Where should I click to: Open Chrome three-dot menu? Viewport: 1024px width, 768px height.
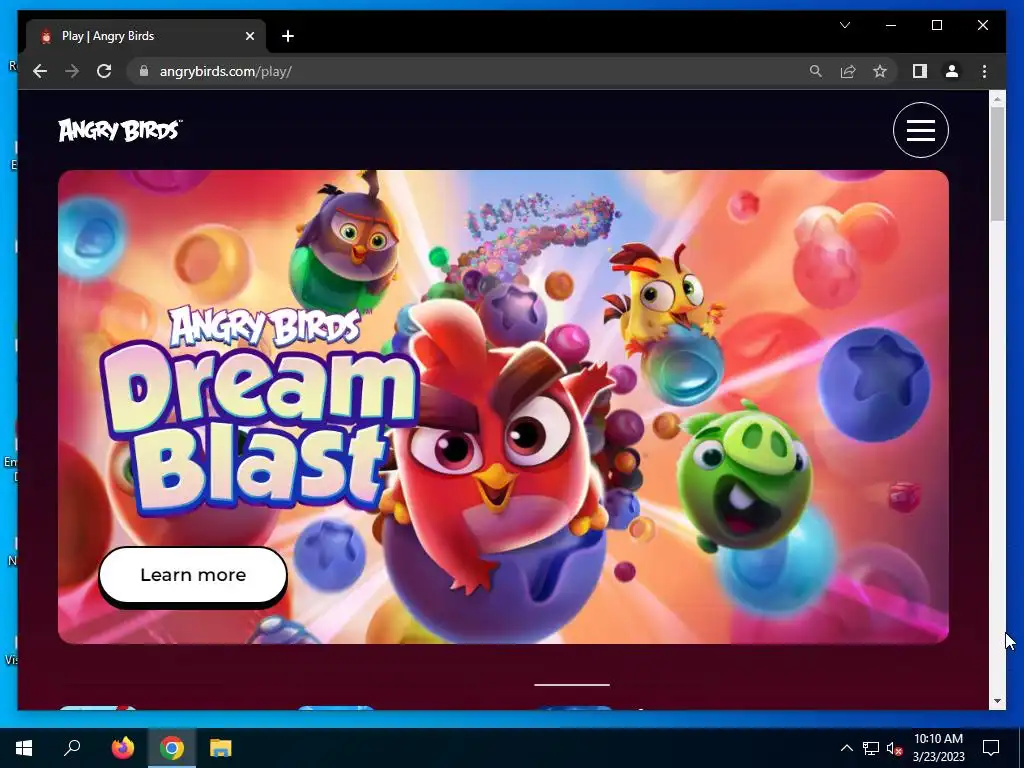tap(984, 71)
